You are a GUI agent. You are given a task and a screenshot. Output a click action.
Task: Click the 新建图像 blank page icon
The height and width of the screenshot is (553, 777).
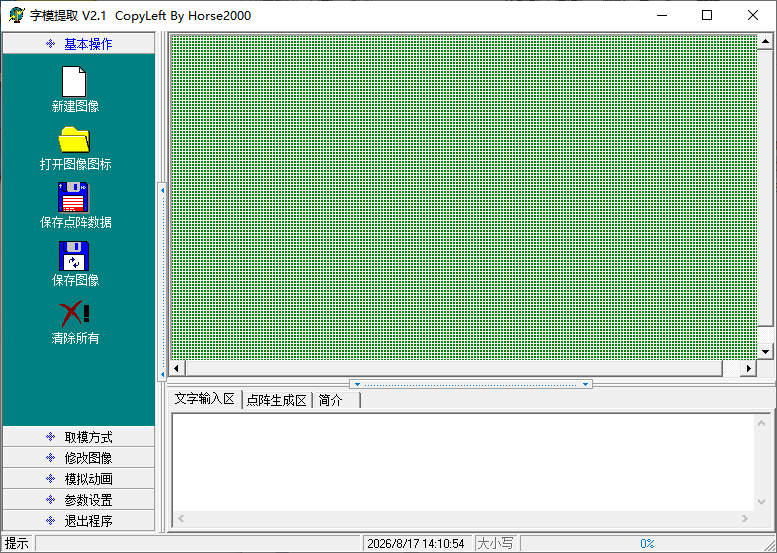click(74, 82)
